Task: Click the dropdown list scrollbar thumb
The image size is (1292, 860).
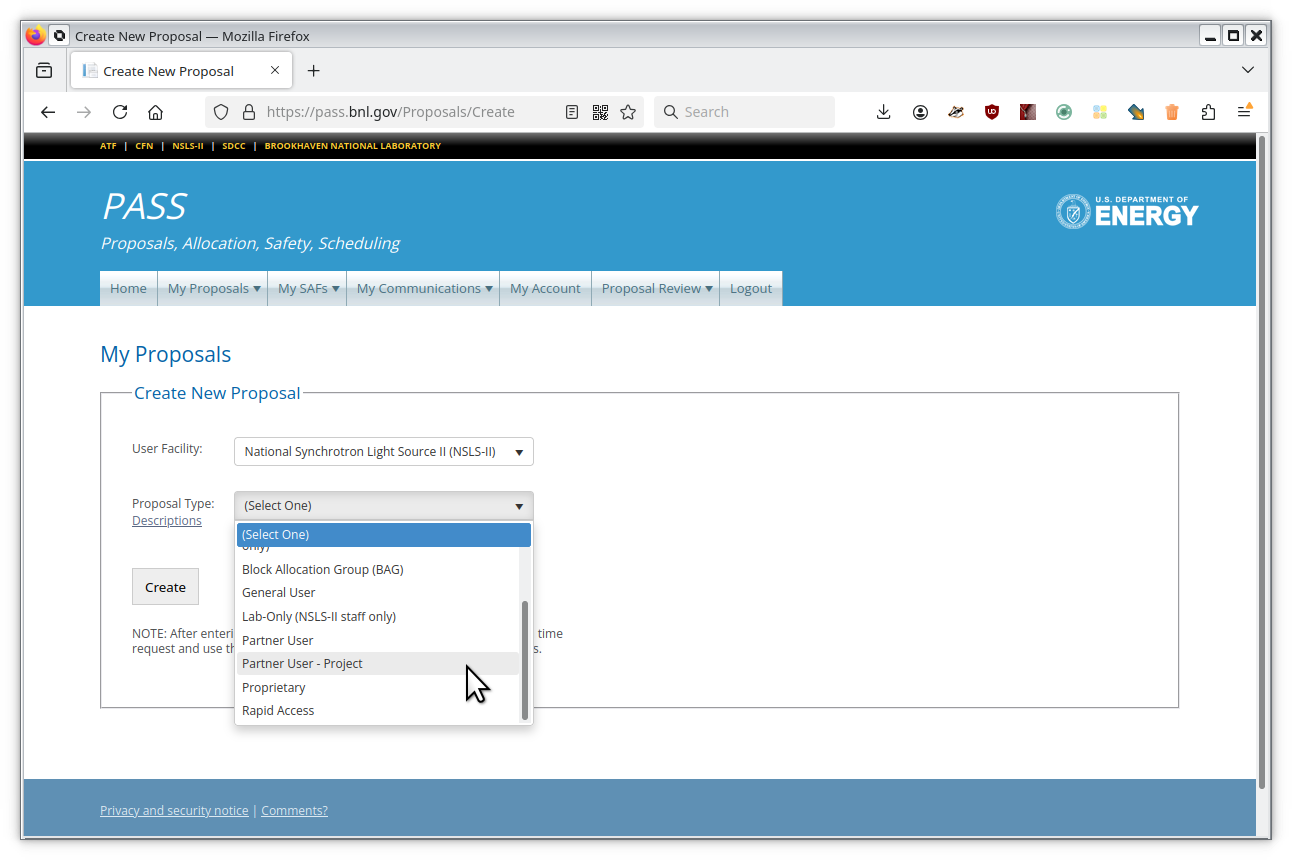Action: coord(525,660)
